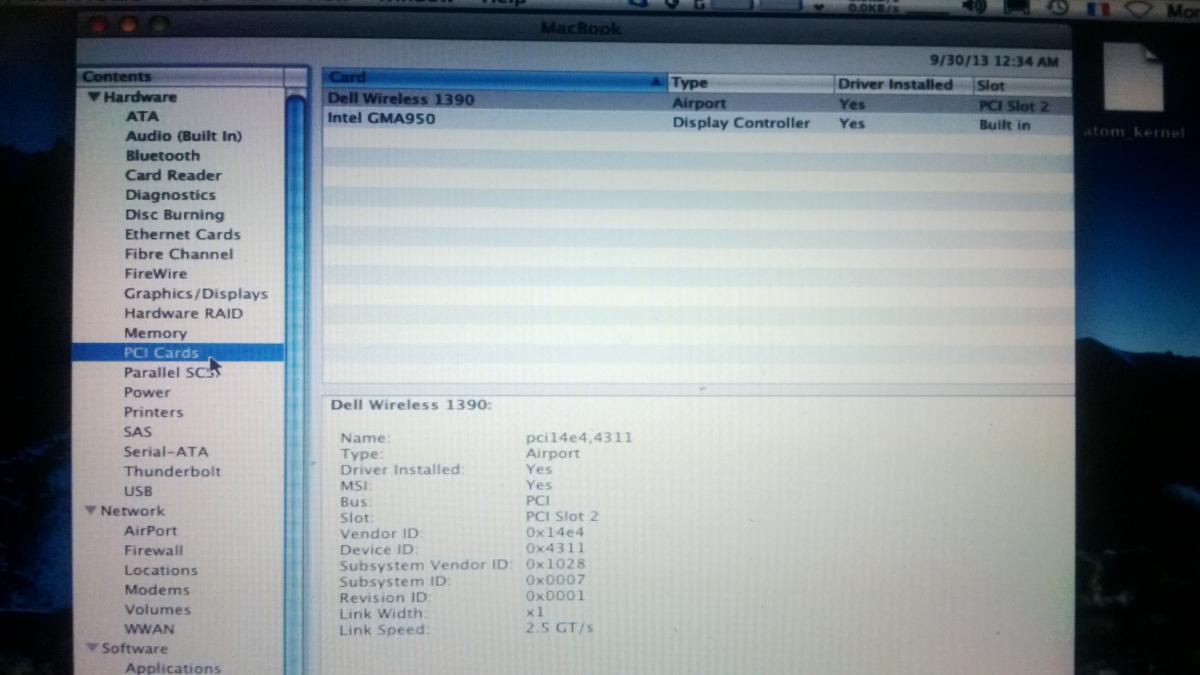Click the Vendor ID value 0x14e4

[555, 532]
